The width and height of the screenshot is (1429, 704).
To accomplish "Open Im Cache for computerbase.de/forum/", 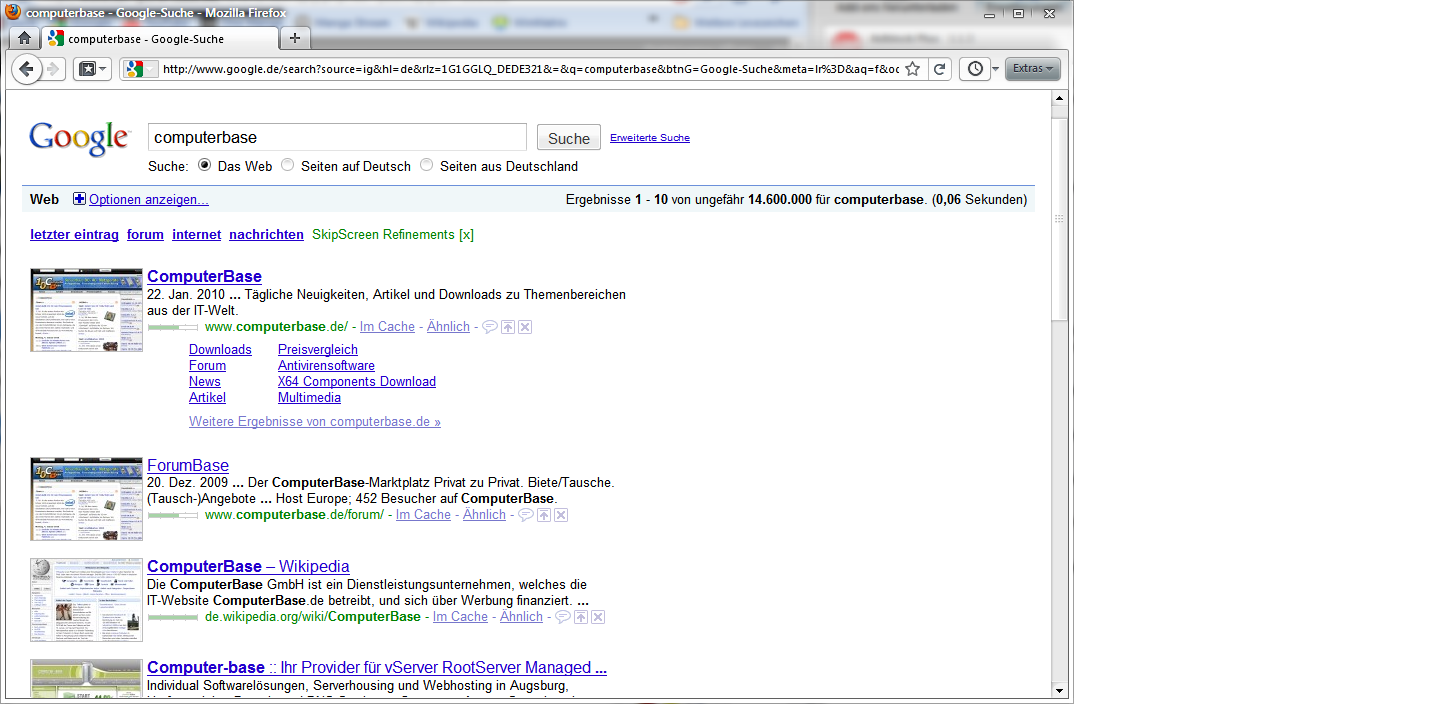I will [x=423, y=514].
